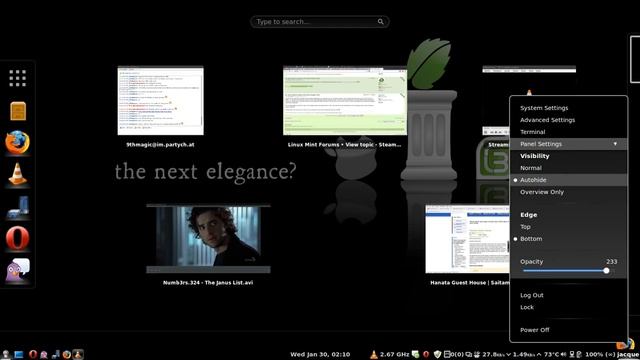
Task: Click the magnifier icon in search box
Action: tap(380, 22)
